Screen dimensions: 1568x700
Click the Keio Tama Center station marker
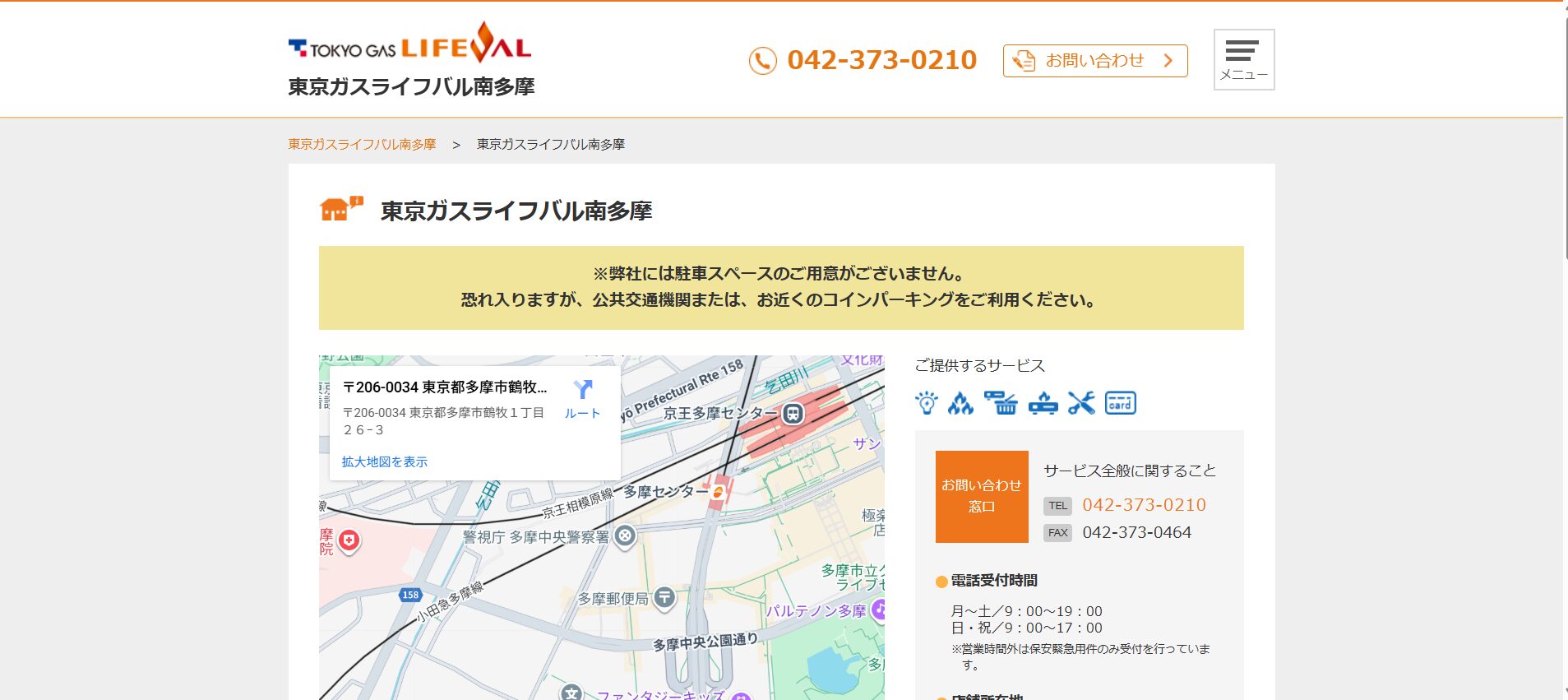(793, 414)
